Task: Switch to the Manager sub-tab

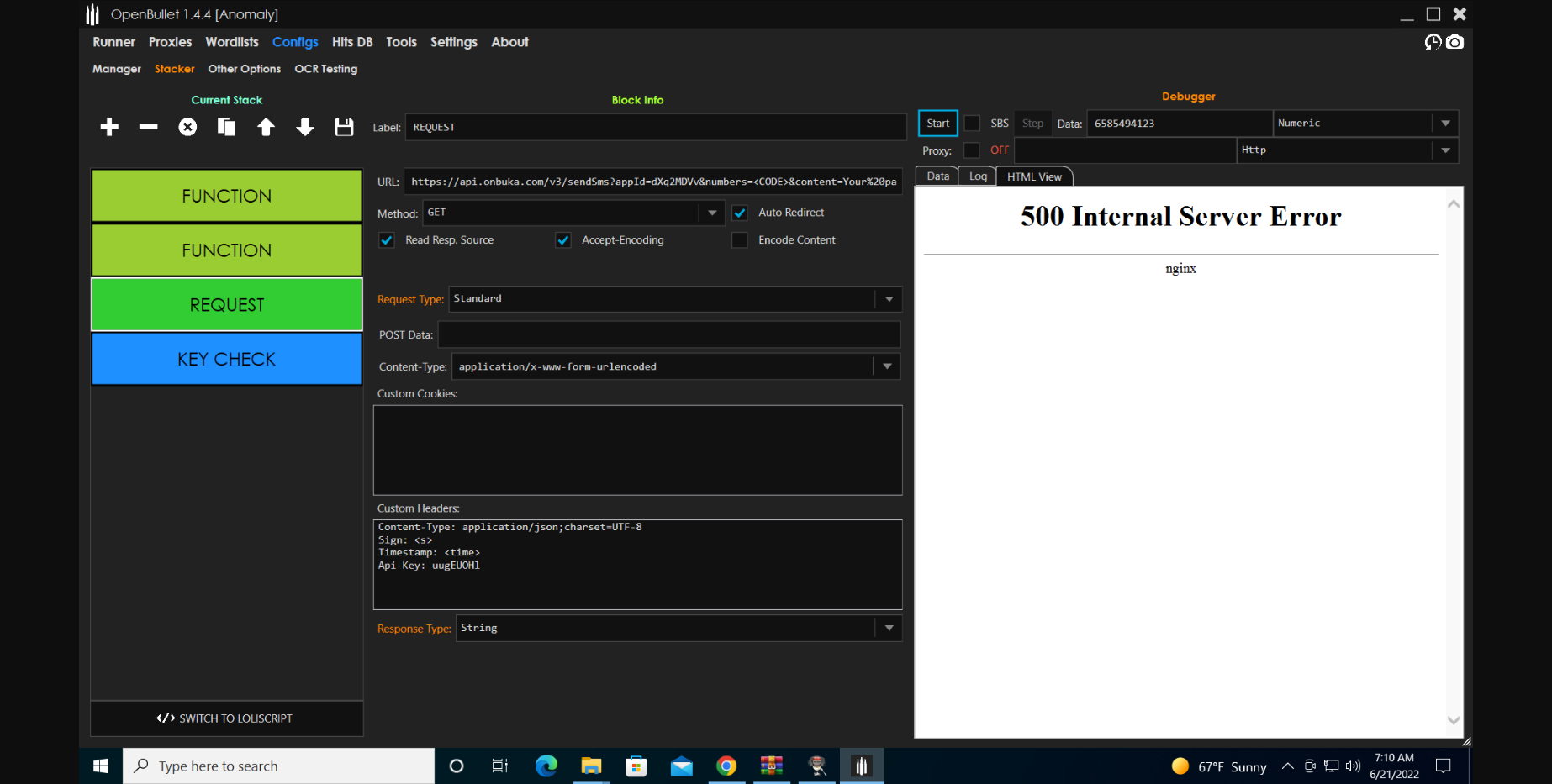Action: click(x=117, y=69)
